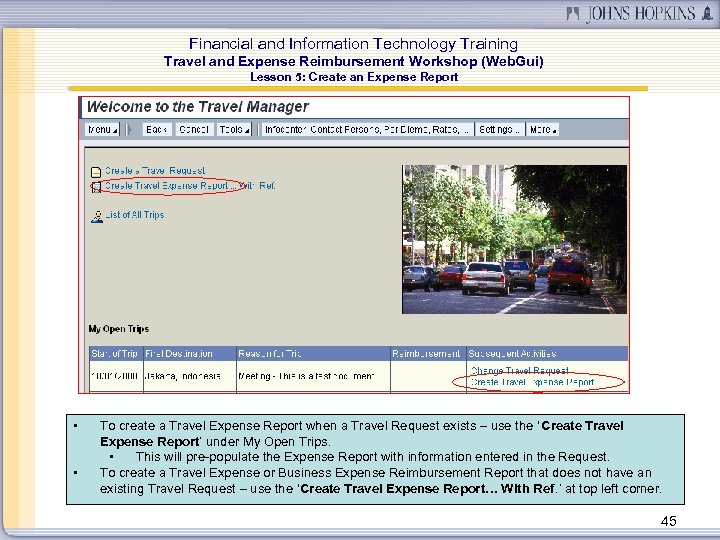Screen dimensions: 720x540
Task: Click the First Destination column header
Action: tap(190, 354)
